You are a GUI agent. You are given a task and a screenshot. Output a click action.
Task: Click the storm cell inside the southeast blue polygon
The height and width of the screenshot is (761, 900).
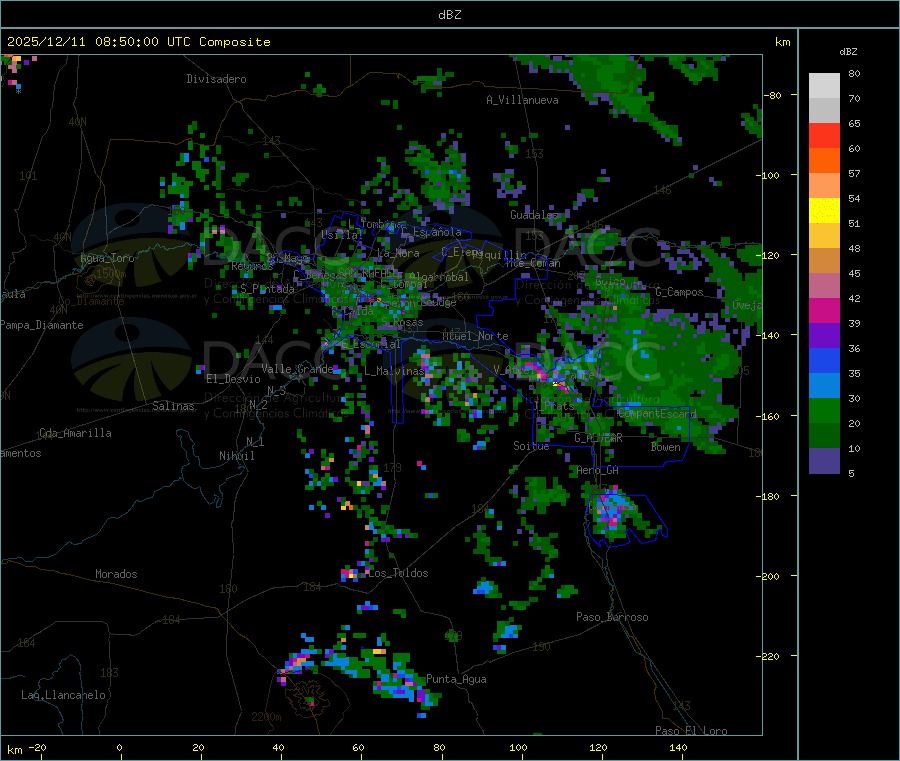tap(613, 512)
